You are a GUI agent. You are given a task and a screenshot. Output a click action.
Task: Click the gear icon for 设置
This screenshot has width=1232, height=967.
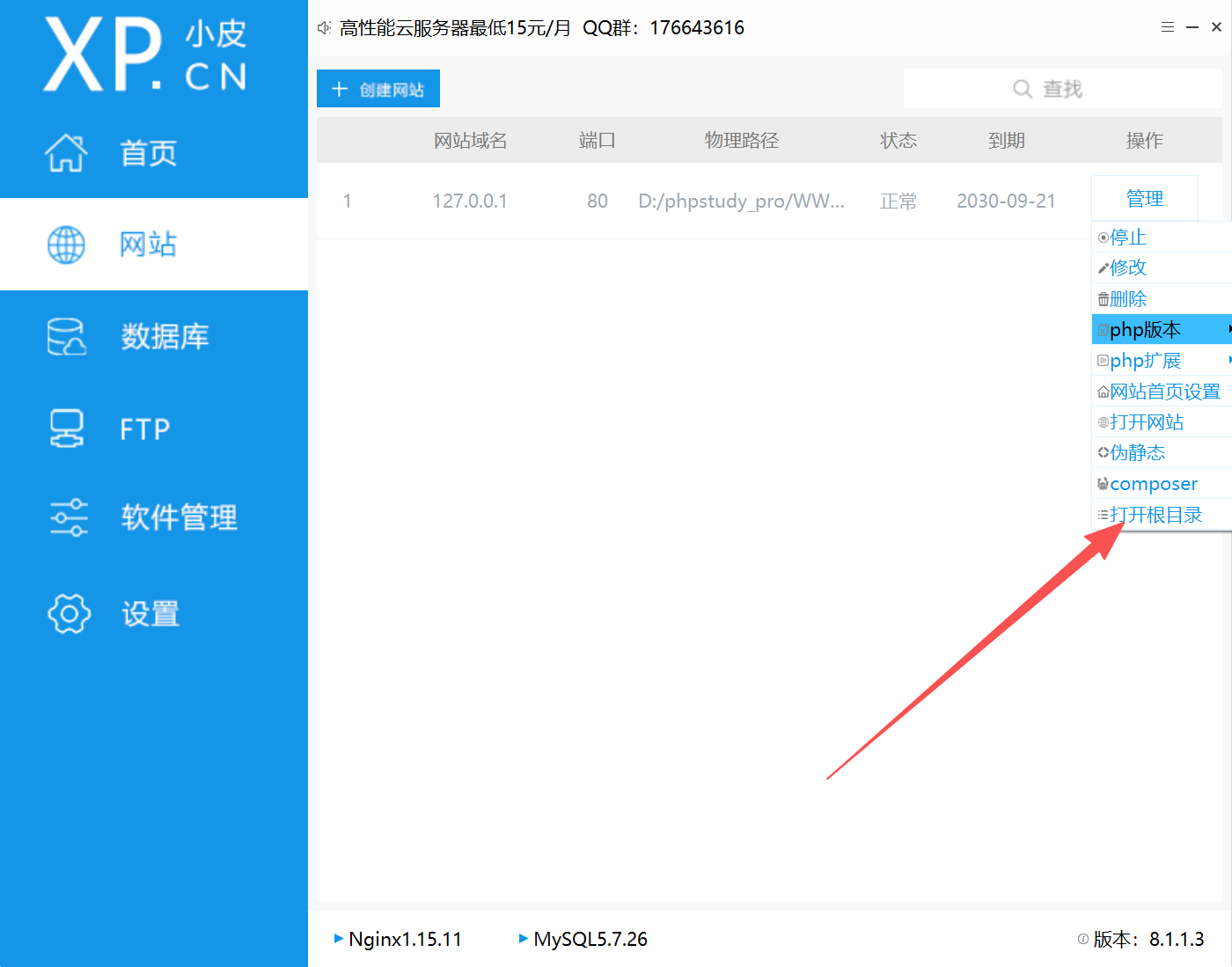pyautogui.click(x=69, y=613)
